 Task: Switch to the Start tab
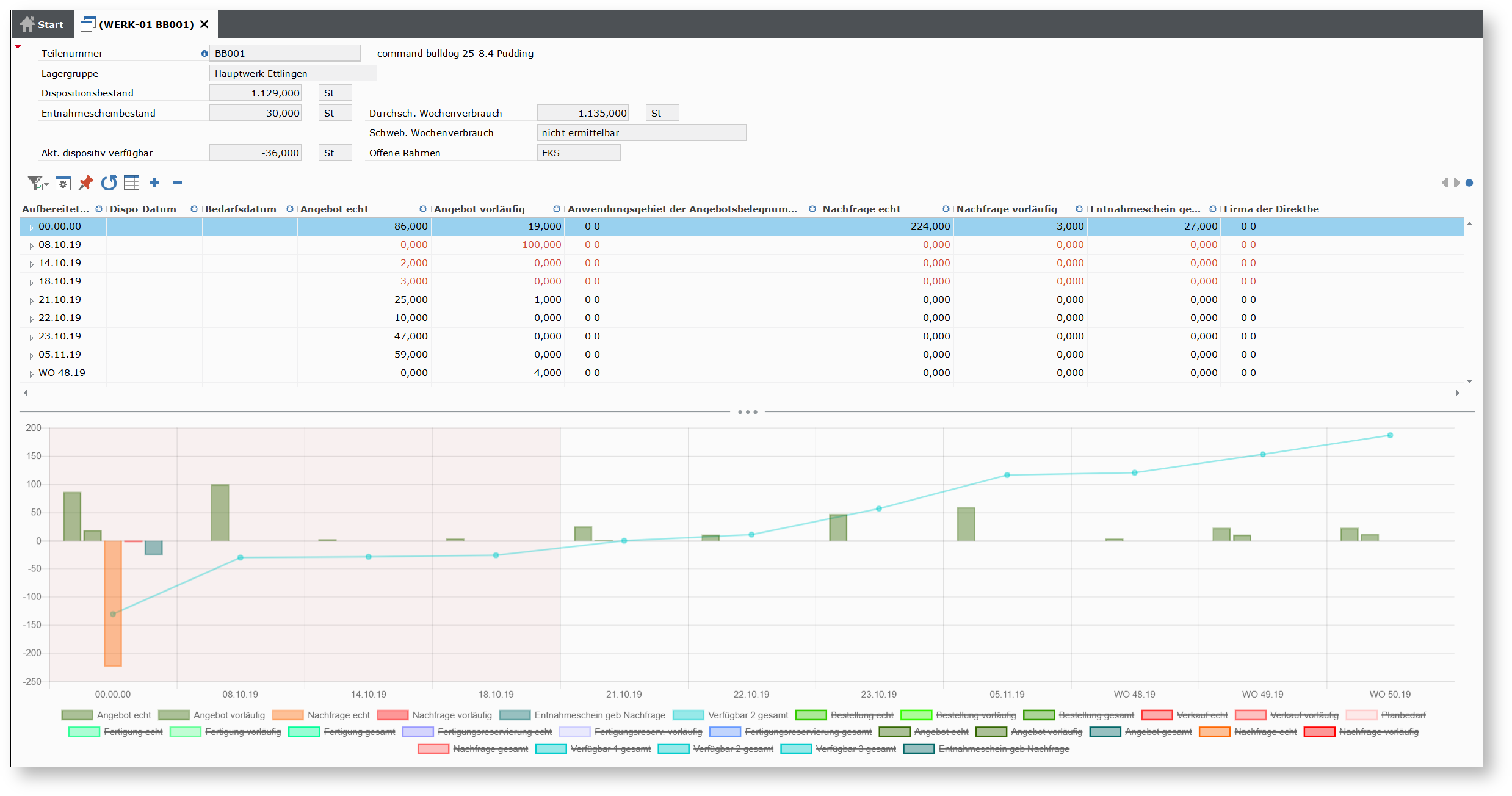pyautogui.click(x=42, y=24)
